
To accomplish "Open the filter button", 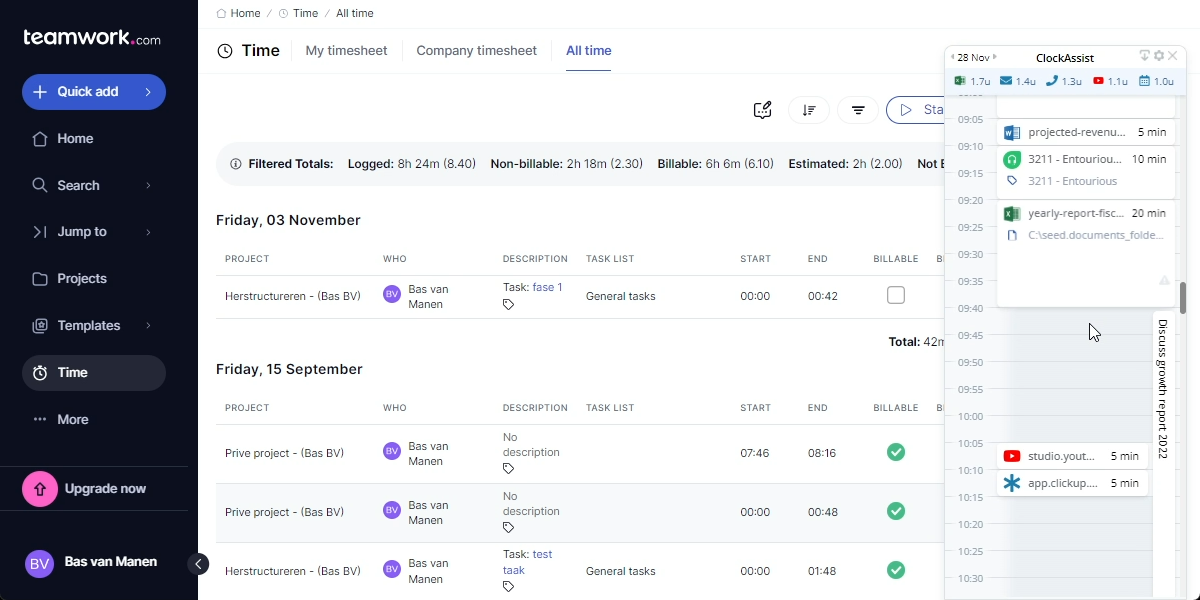I will (858, 110).
